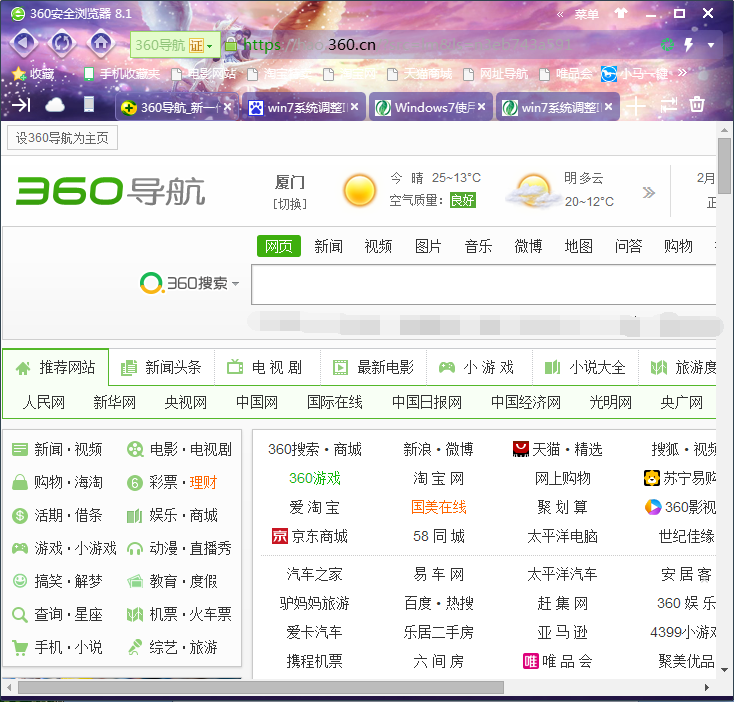Switch to 新闻头条 tab
The height and width of the screenshot is (702, 734).
pos(161,367)
